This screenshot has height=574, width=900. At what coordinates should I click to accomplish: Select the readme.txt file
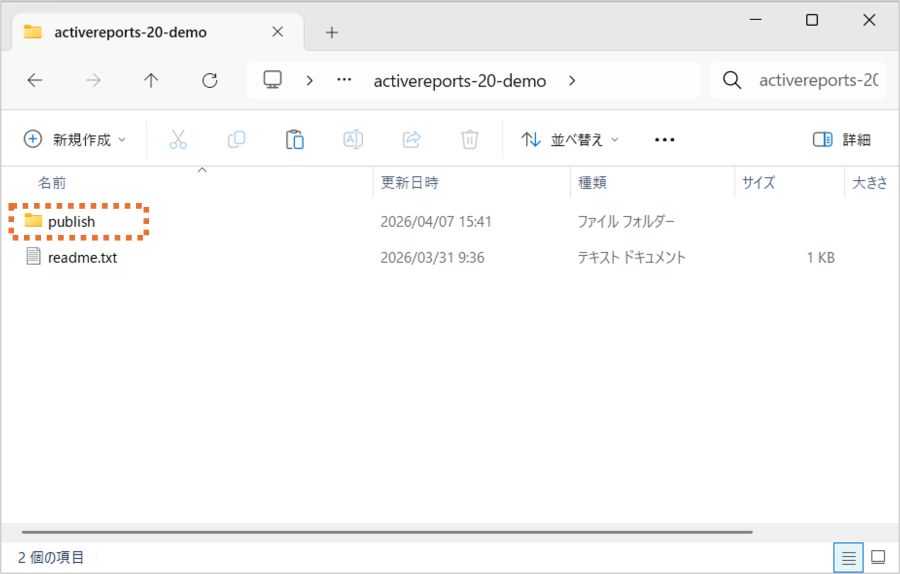83,258
